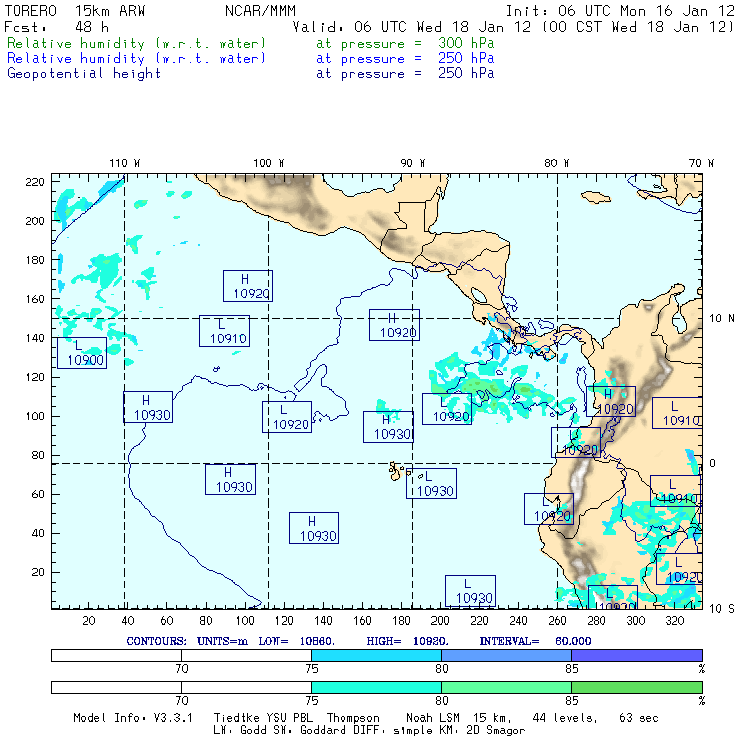Select the 'LOW= 10860.' contour value
740x740 pixels.
pos(296,641)
